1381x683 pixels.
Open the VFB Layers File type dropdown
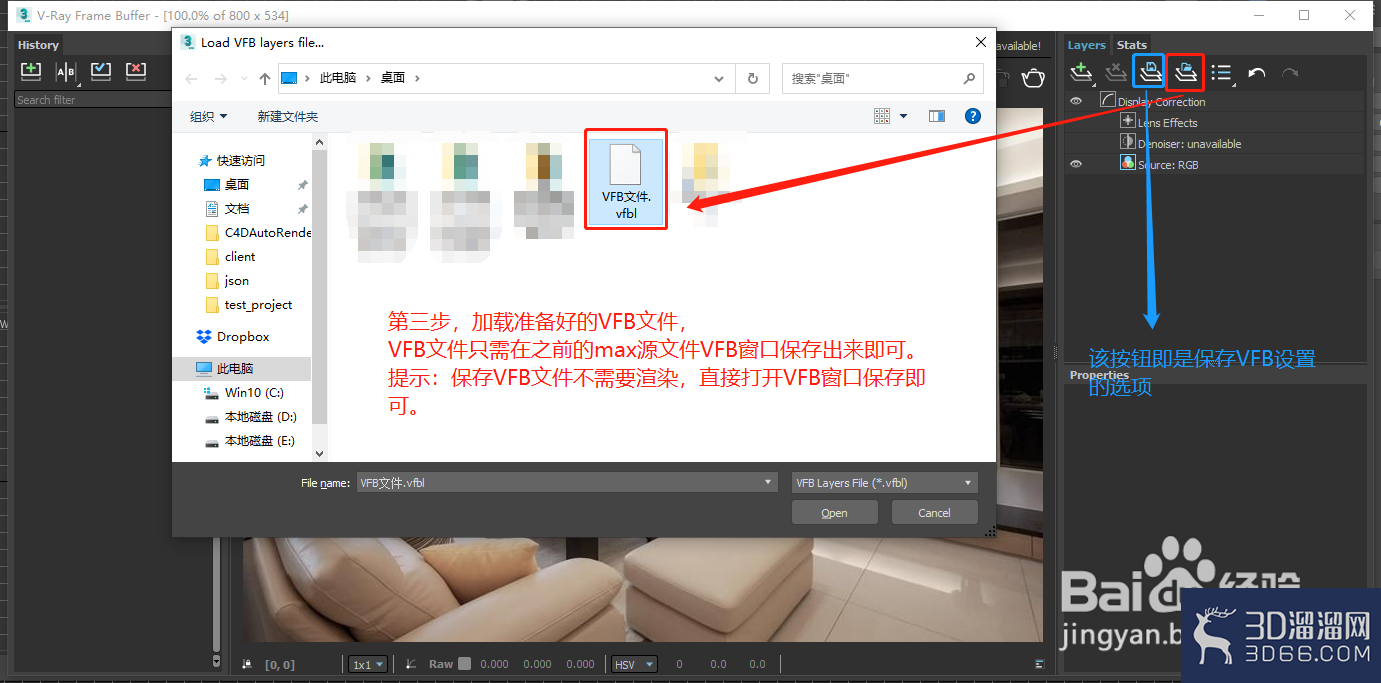pos(884,482)
